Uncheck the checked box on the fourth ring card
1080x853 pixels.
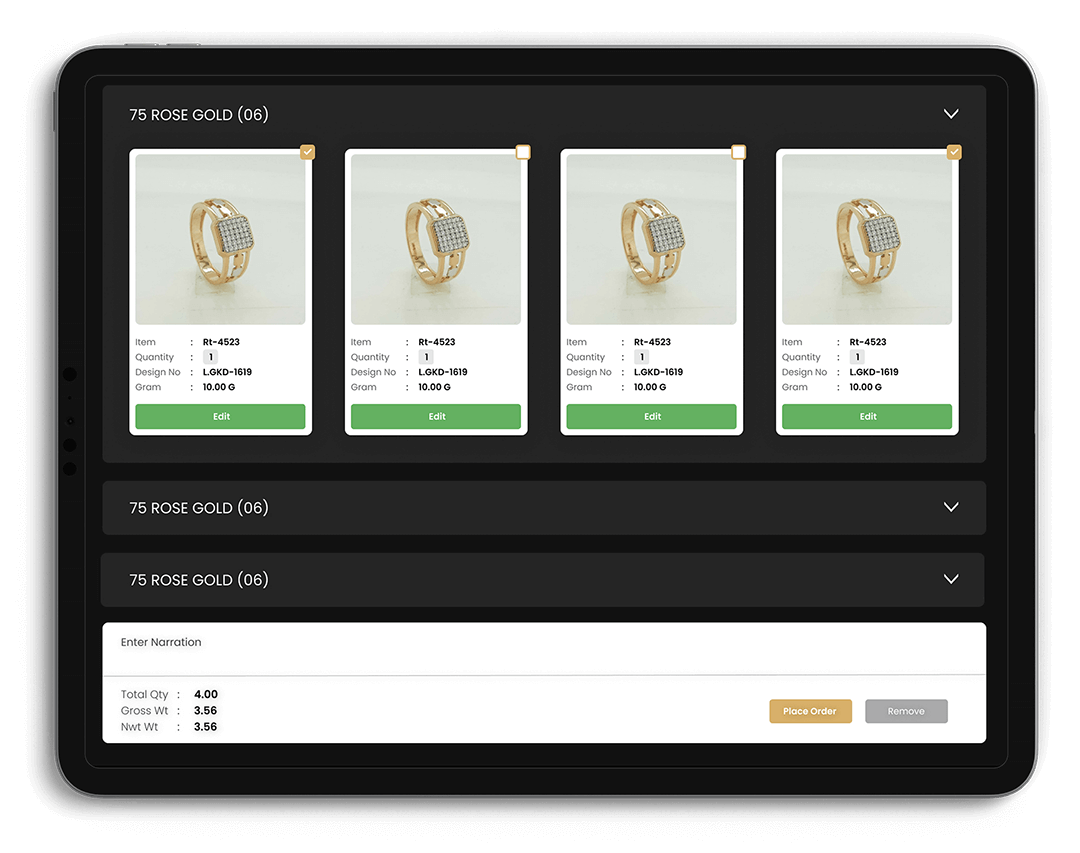[954, 152]
